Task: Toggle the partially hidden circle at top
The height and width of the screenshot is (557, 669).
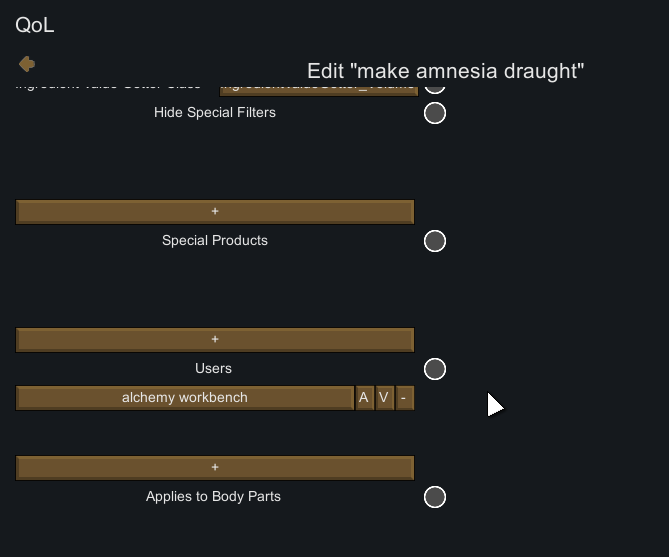Action: coord(435,89)
